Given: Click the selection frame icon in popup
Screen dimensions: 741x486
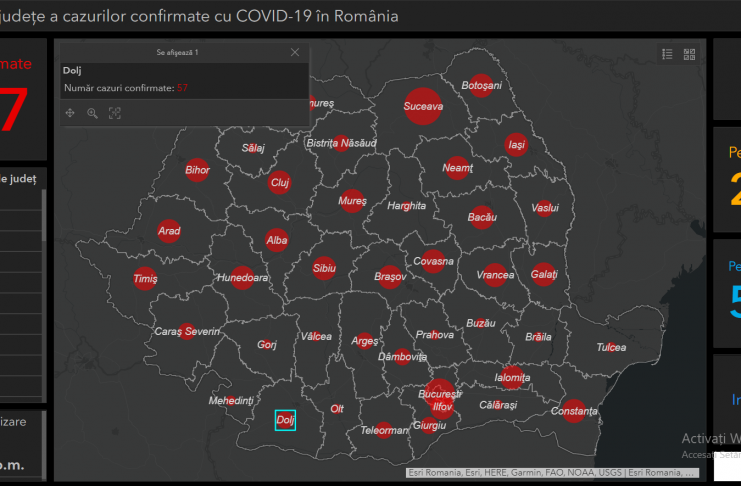Looking at the screenshot, I should pos(114,113).
